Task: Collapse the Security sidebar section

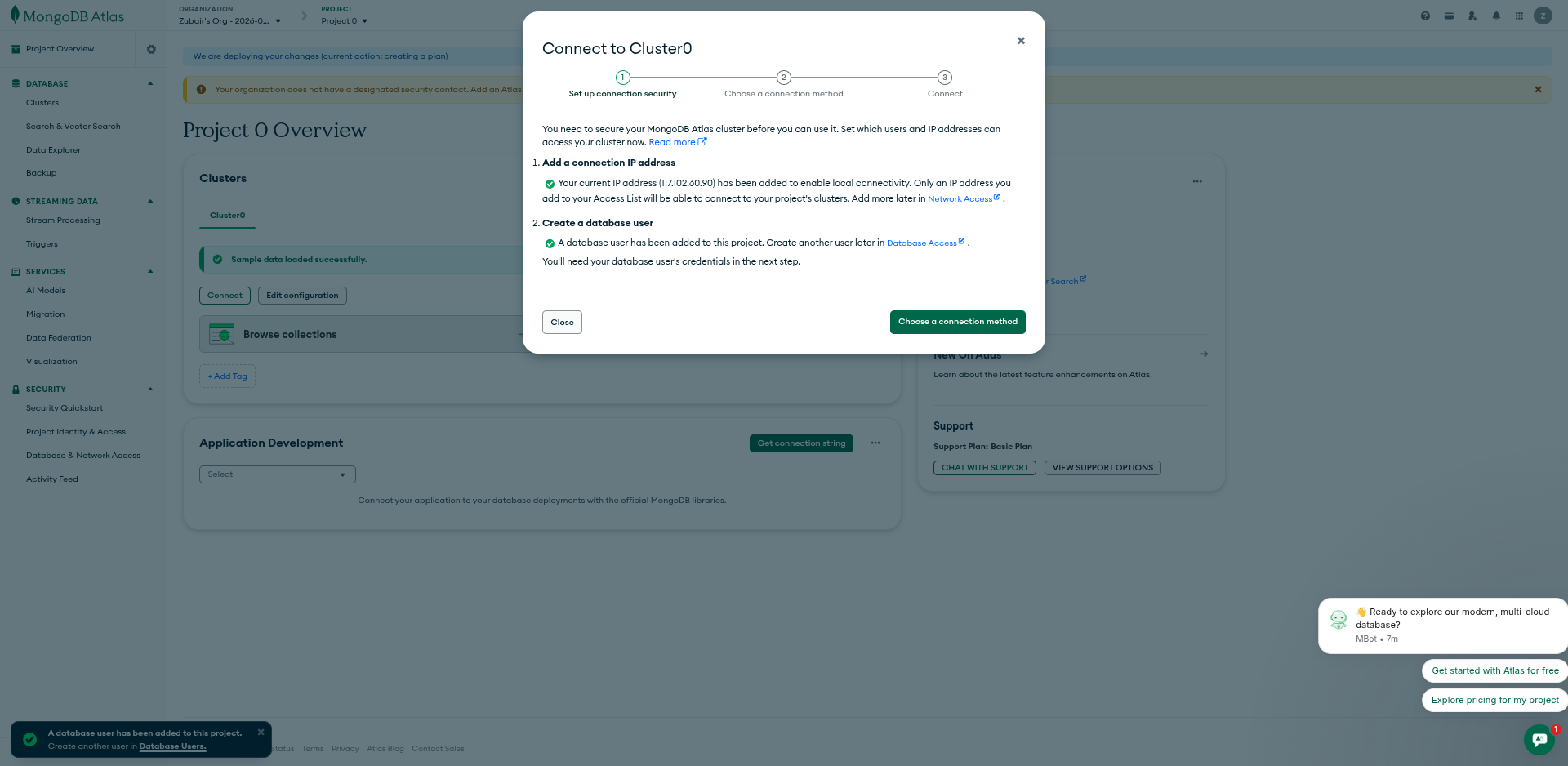Action: (x=150, y=389)
